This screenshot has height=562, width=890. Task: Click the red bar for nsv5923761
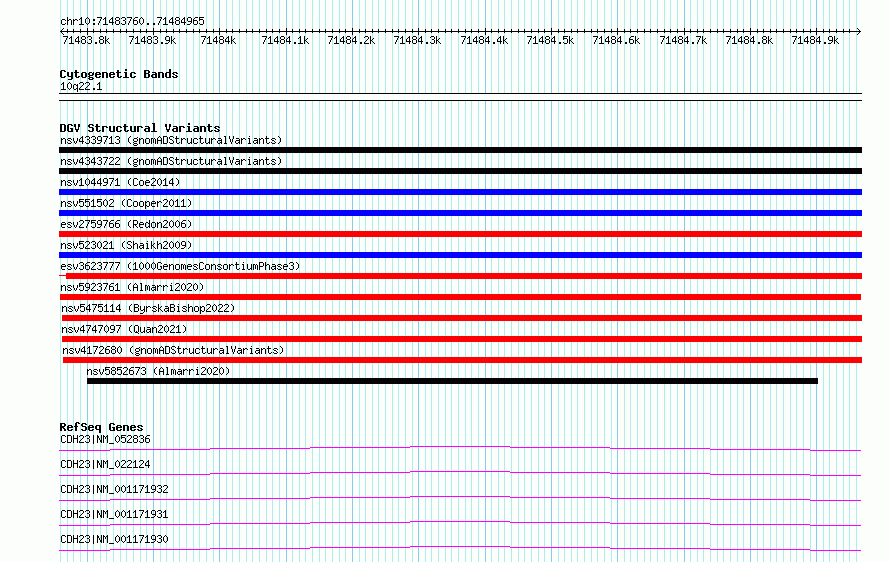[x=460, y=297]
